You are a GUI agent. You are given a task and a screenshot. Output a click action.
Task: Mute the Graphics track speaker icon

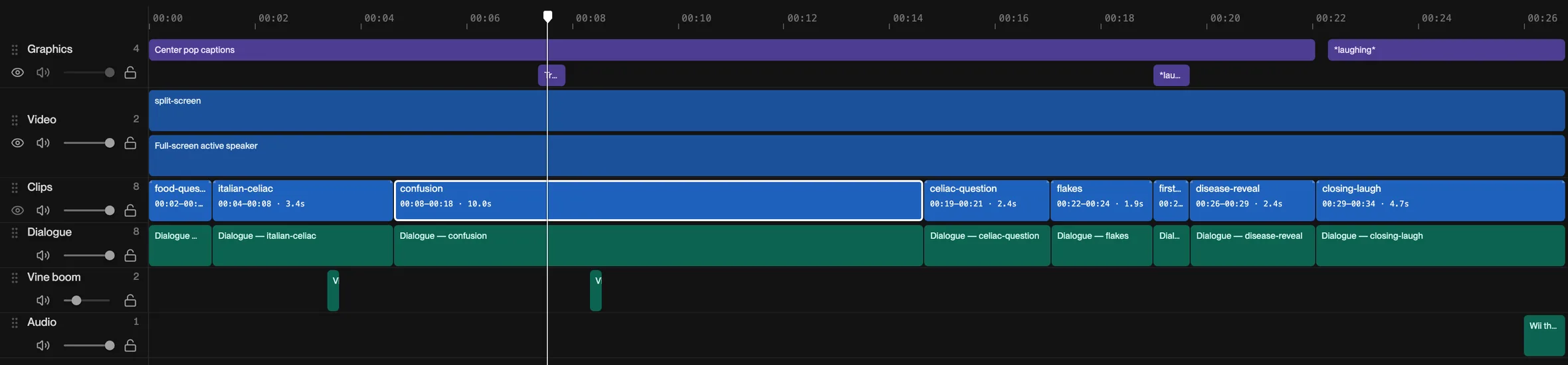[x=43, y=72]
